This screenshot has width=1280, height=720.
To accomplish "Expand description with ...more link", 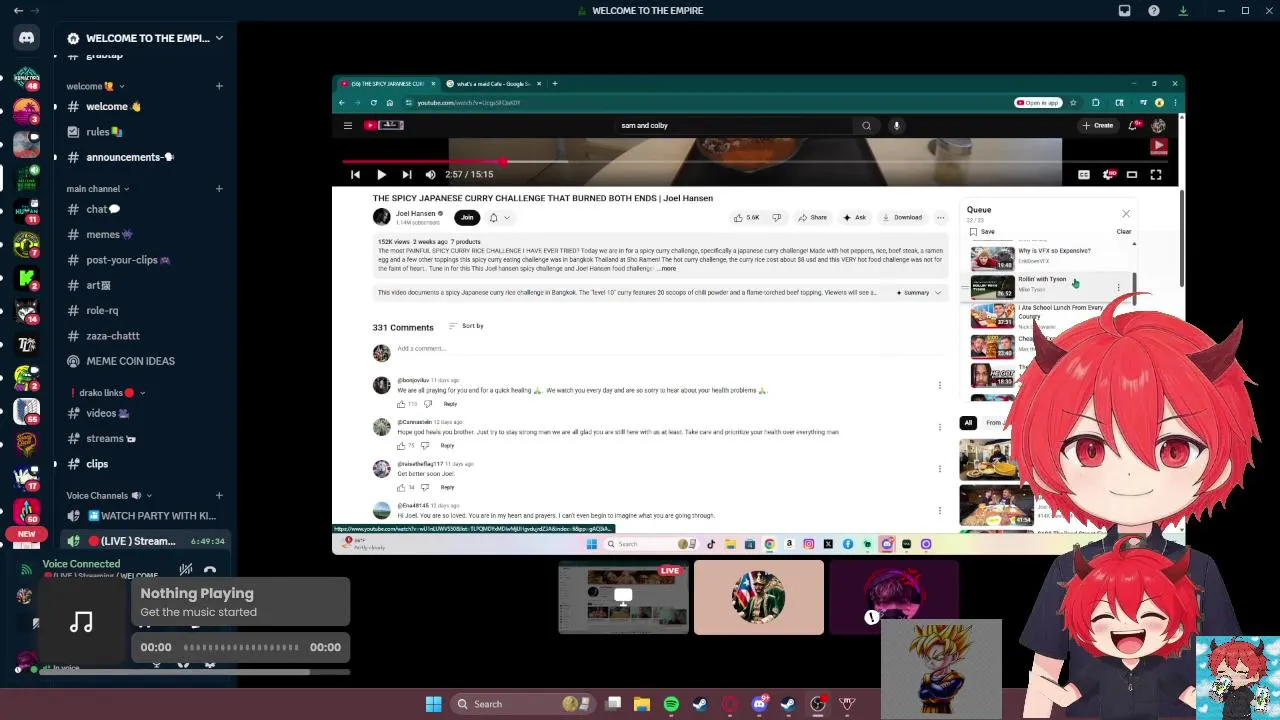I will tap(668, 268).
